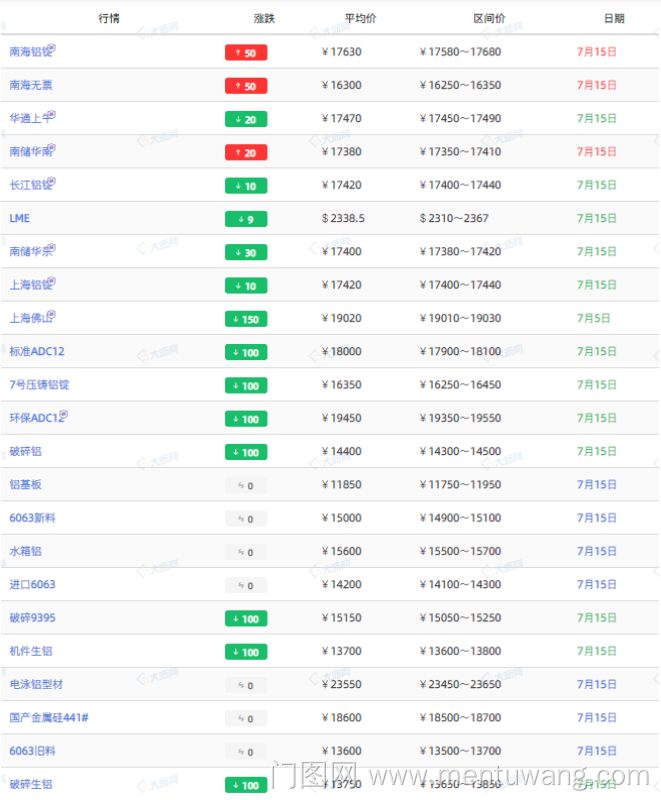Open the 南海无票 price link
The height and width of the screenshot is (800, 661).
[x=31, y=85]
